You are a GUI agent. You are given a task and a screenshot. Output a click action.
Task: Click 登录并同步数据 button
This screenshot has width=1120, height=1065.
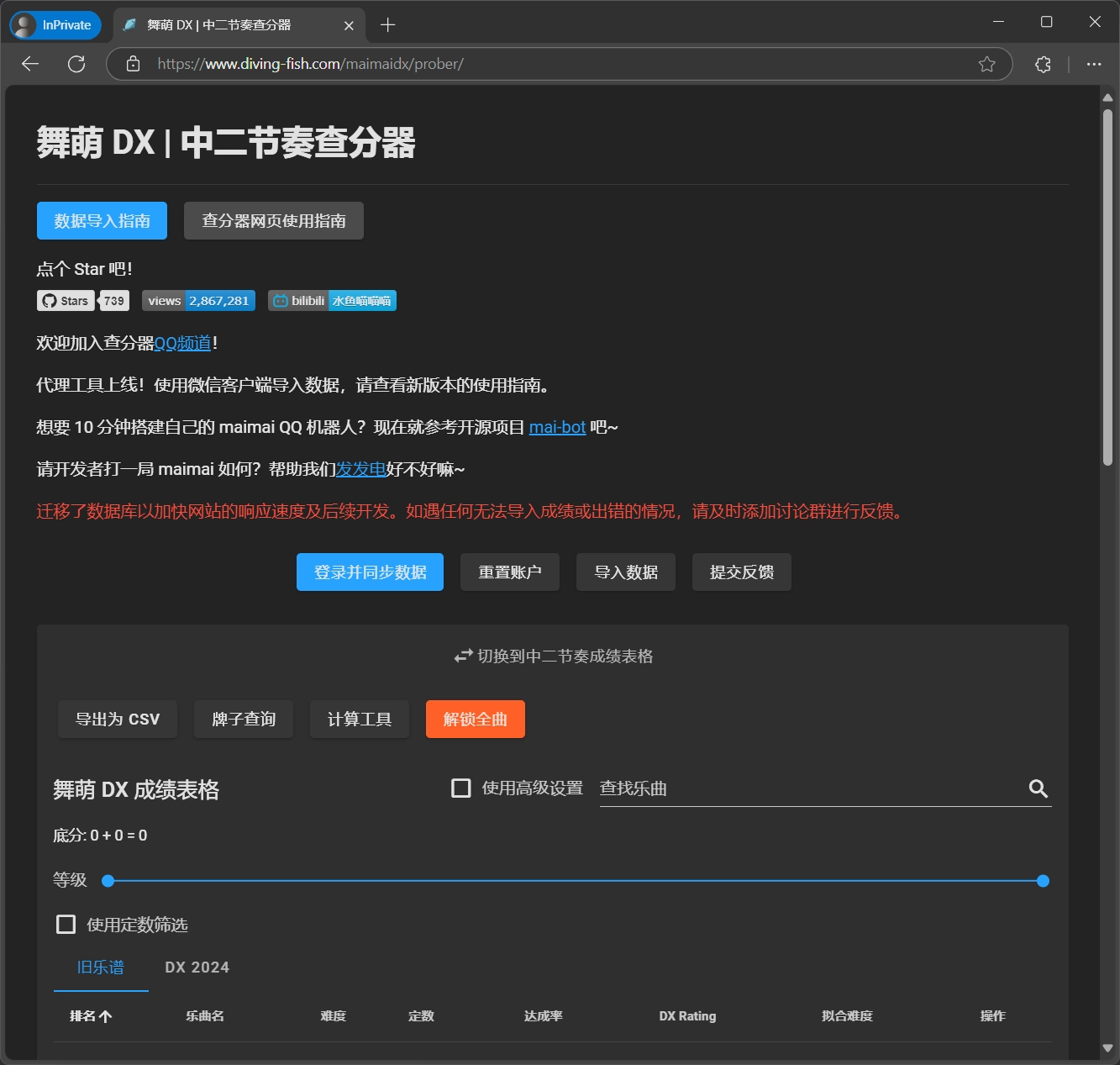click(x=370, y=572)
